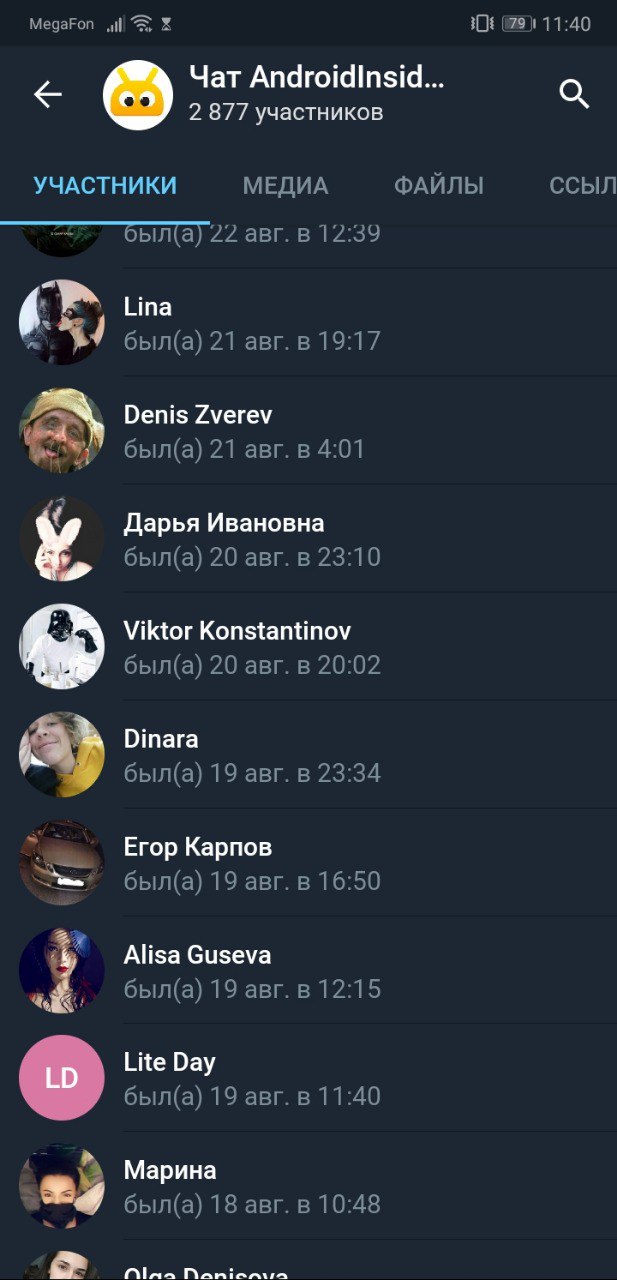Open the search magnifier icon

pos(574,95)
